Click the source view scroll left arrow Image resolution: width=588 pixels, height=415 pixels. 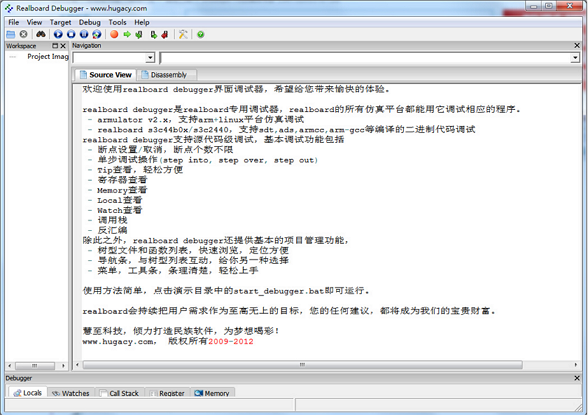point(78,365)
